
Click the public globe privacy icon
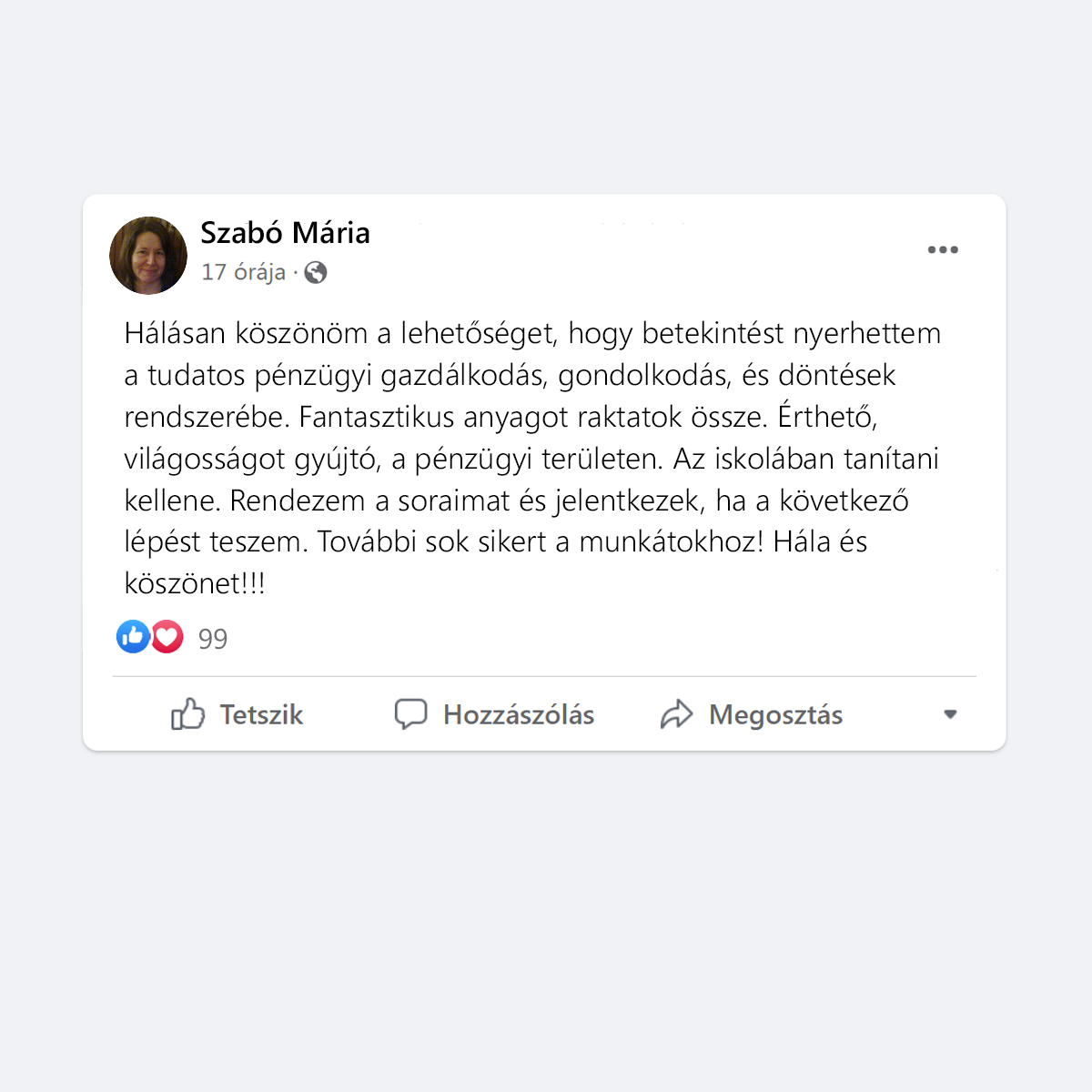coord(316,272)
